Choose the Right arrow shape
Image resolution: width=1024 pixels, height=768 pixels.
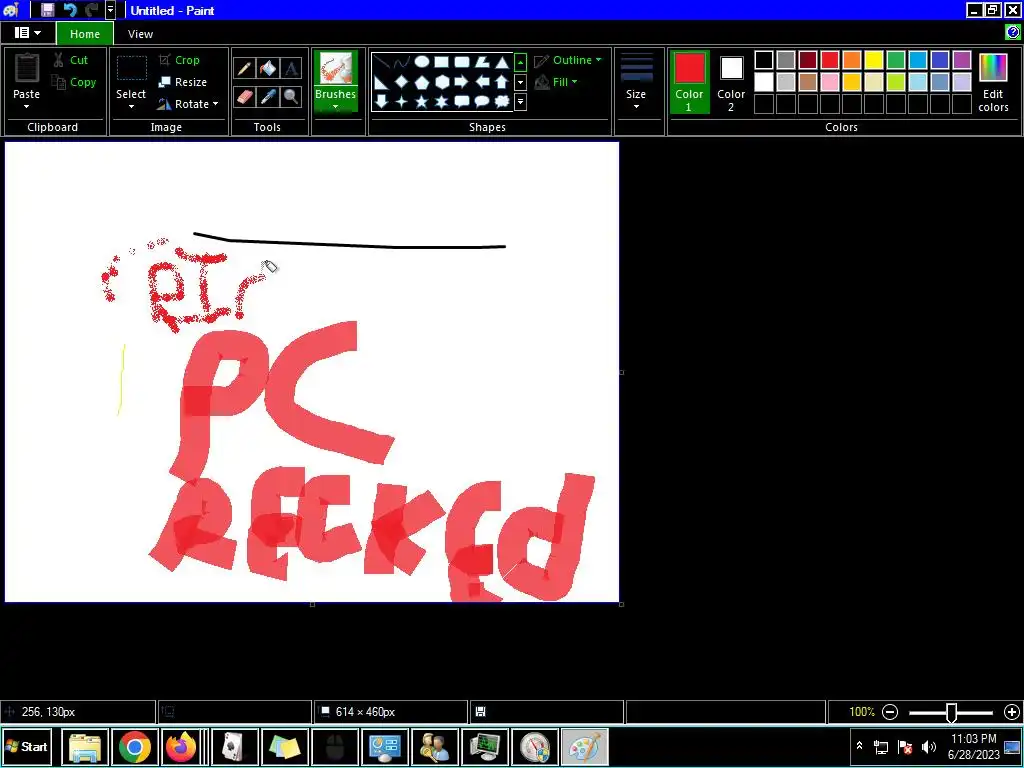click(x=462, y=82)
